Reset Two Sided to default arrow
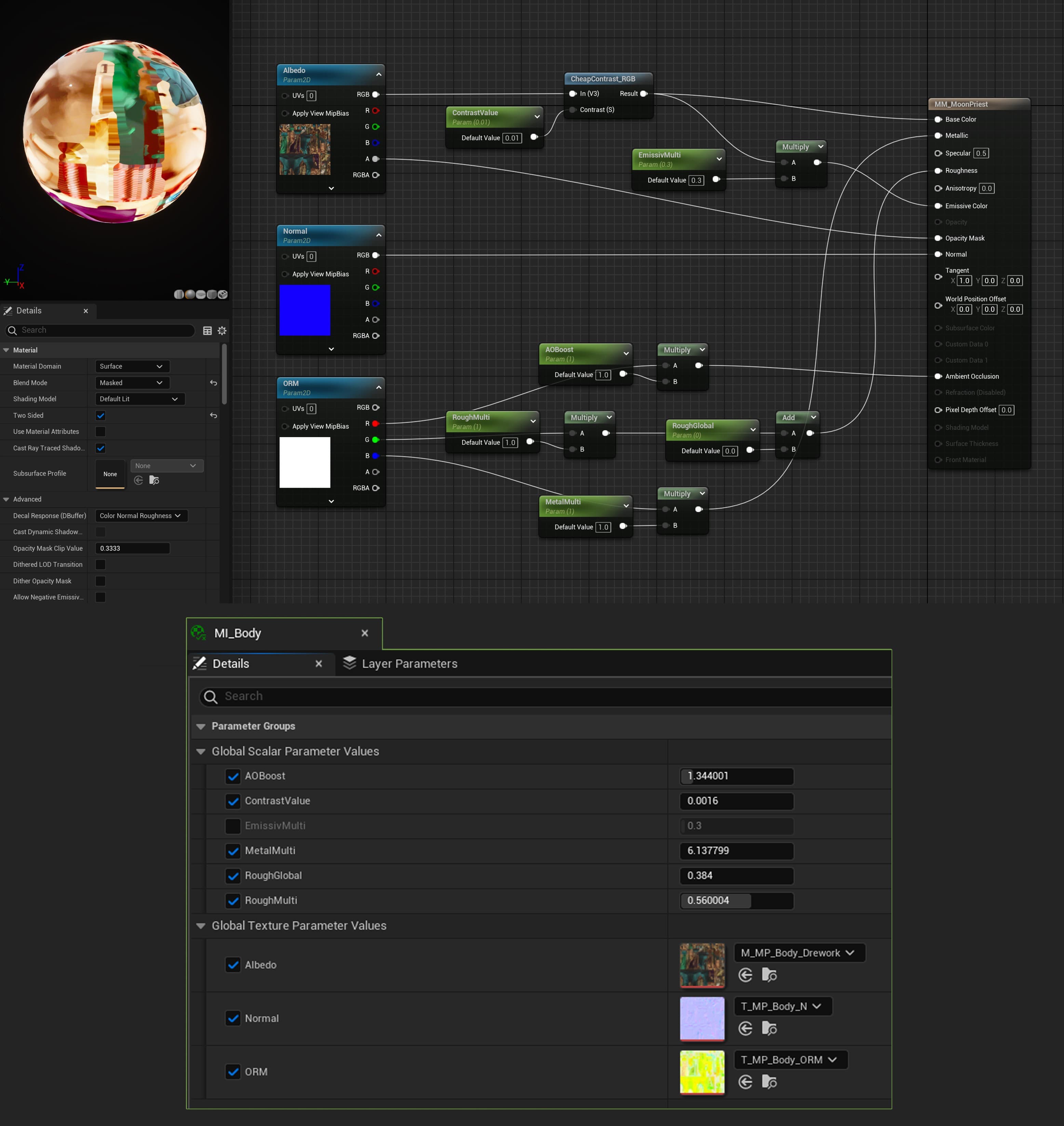 click(213, 416)
